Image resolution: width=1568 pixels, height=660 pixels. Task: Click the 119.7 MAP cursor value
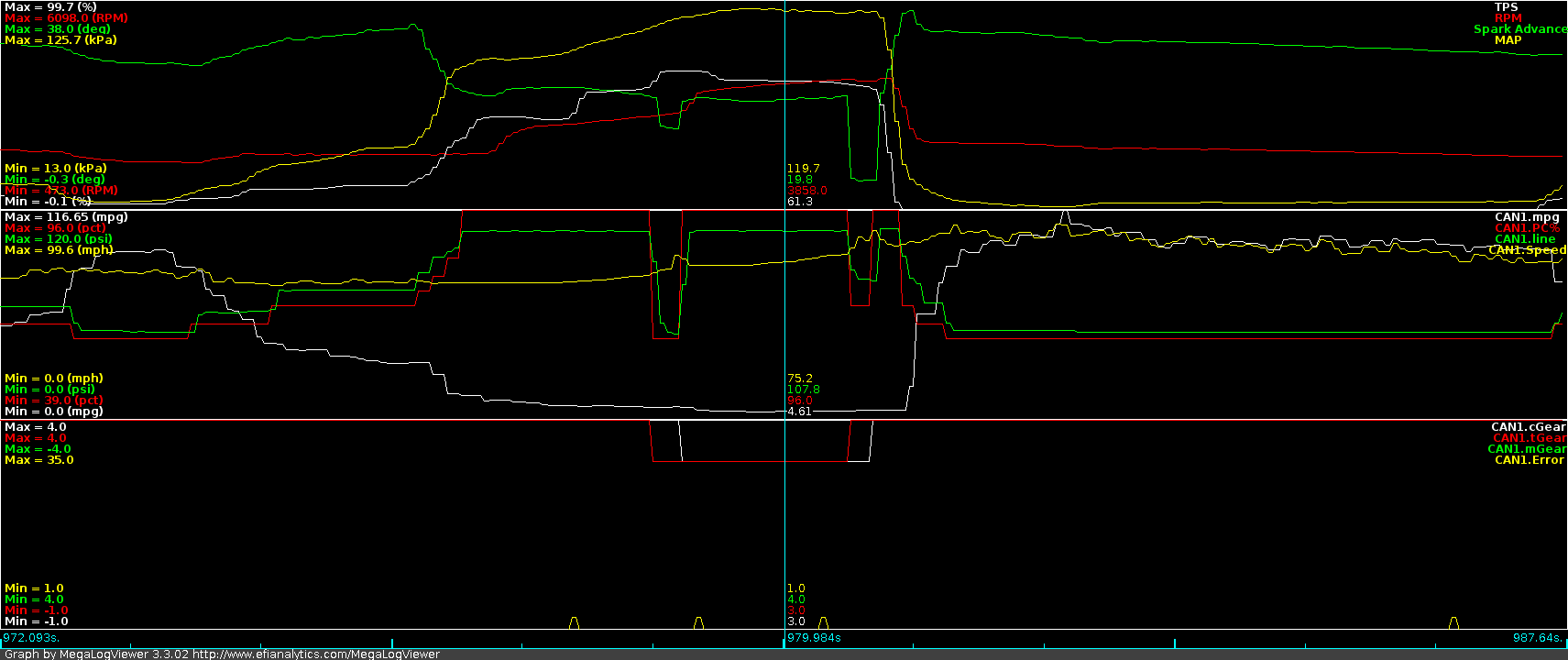tap(803, 169)
